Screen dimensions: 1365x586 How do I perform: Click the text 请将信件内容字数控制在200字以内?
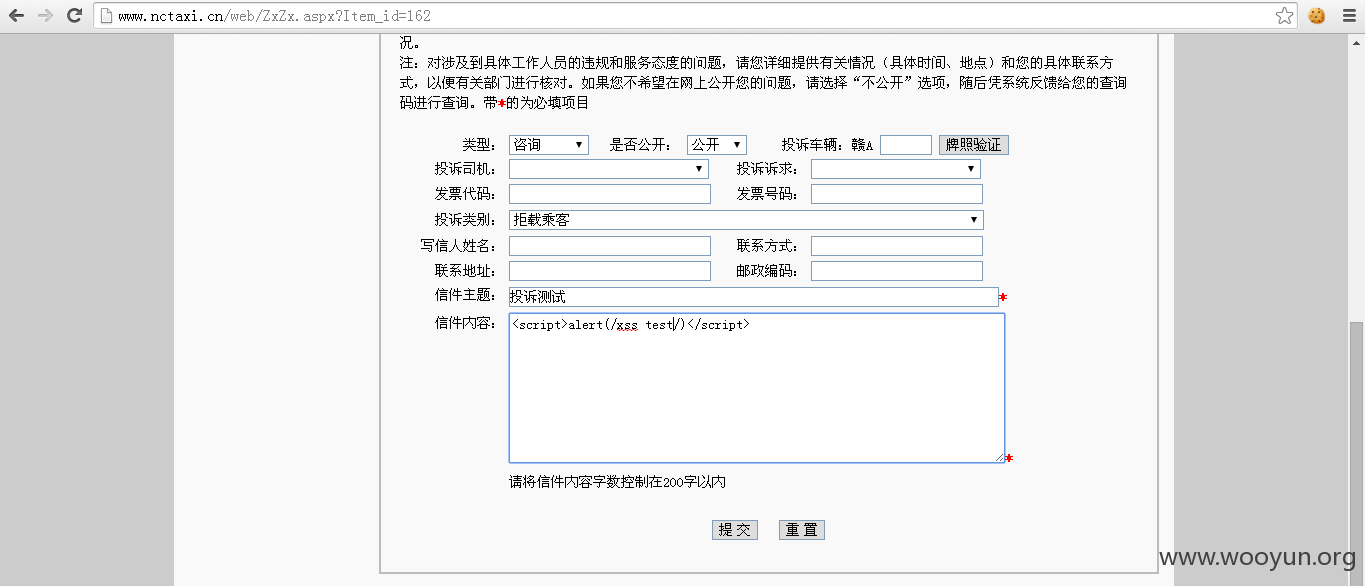pyautogui.click(x=617, y=482)
